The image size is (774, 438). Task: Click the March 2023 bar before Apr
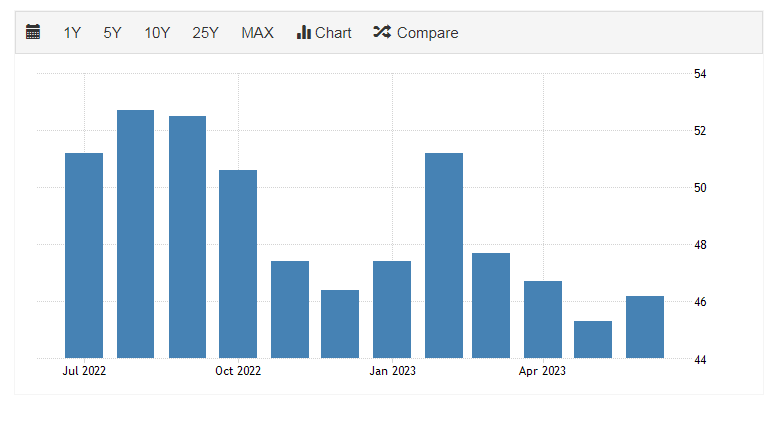coord(491,305)
